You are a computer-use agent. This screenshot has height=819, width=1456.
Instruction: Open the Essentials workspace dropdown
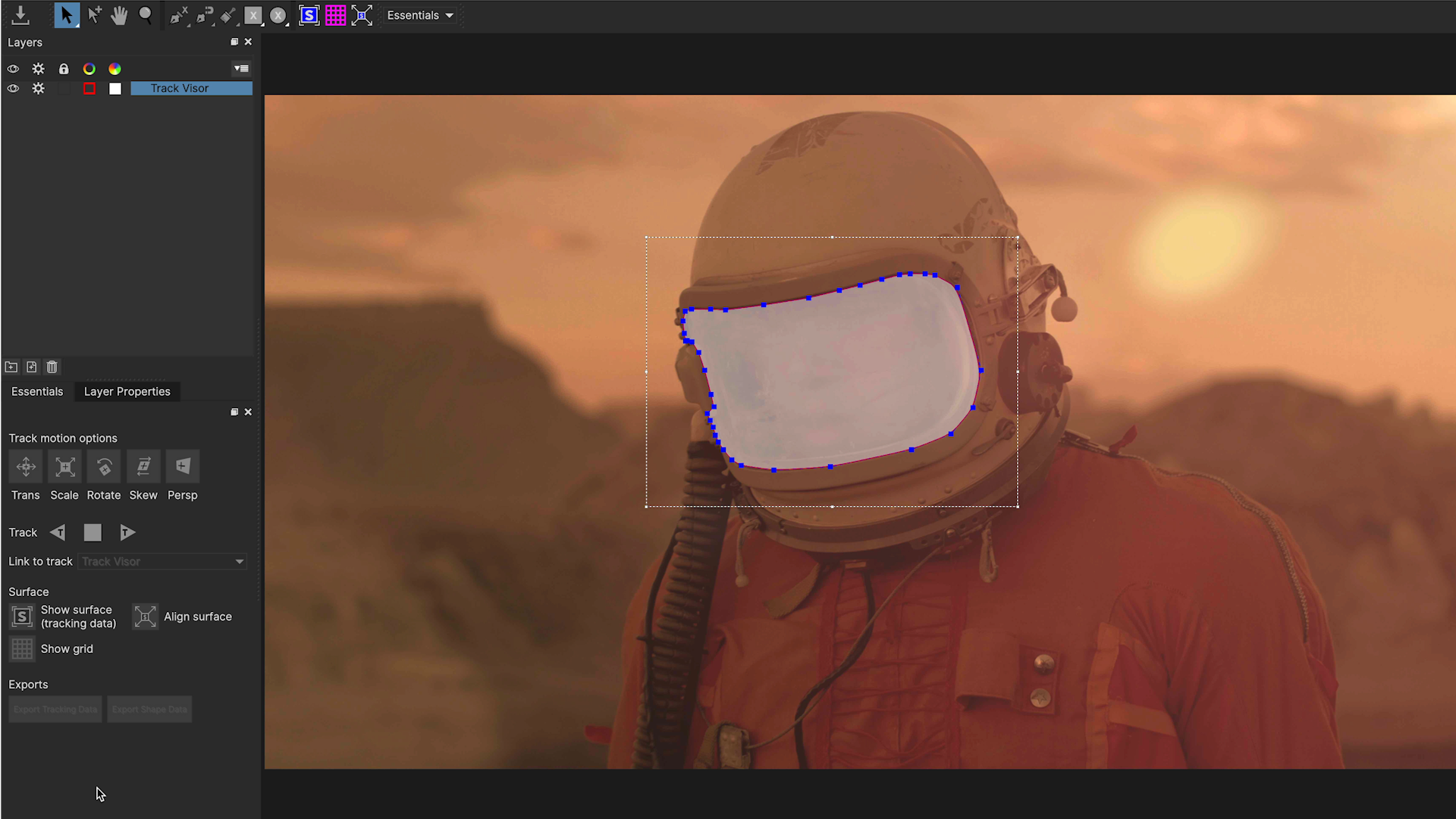(x=420, y=14)
